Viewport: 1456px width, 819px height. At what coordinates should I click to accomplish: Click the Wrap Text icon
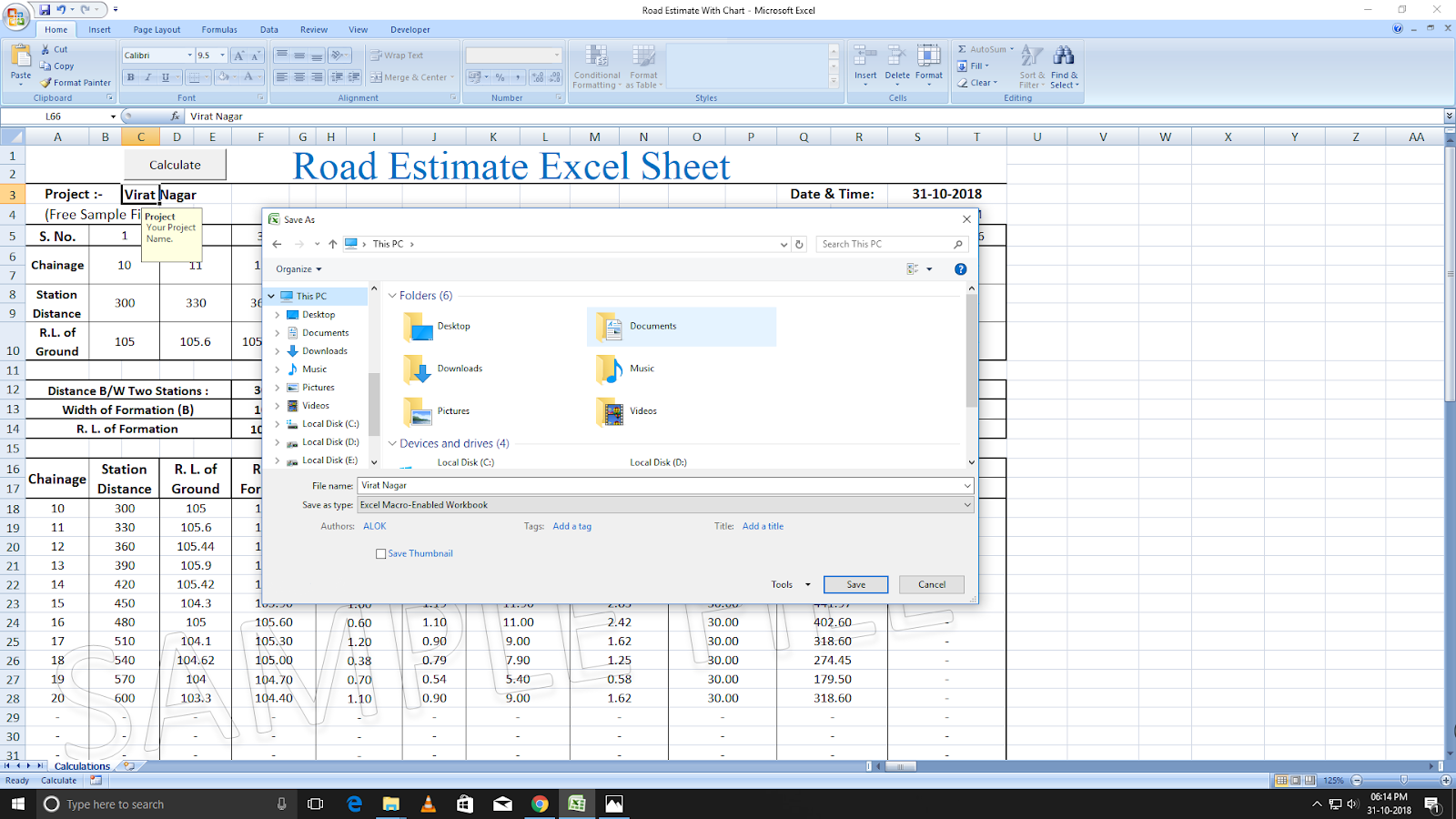tap(376, 55)
